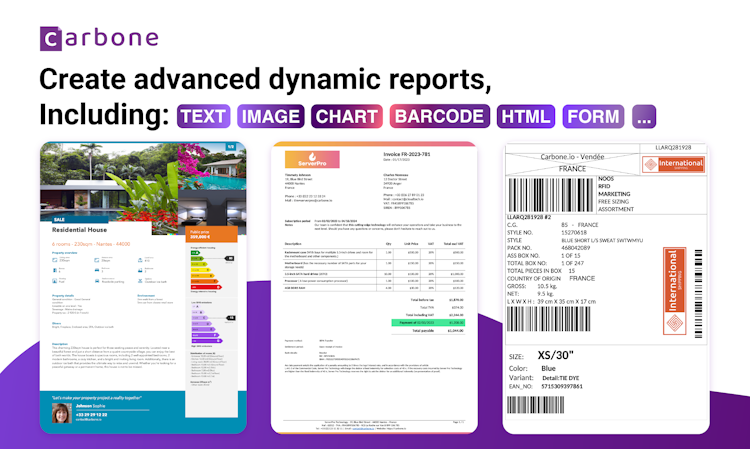Click the ServerPro logo on the invoice
750x449 pixels.
[312, 160]
